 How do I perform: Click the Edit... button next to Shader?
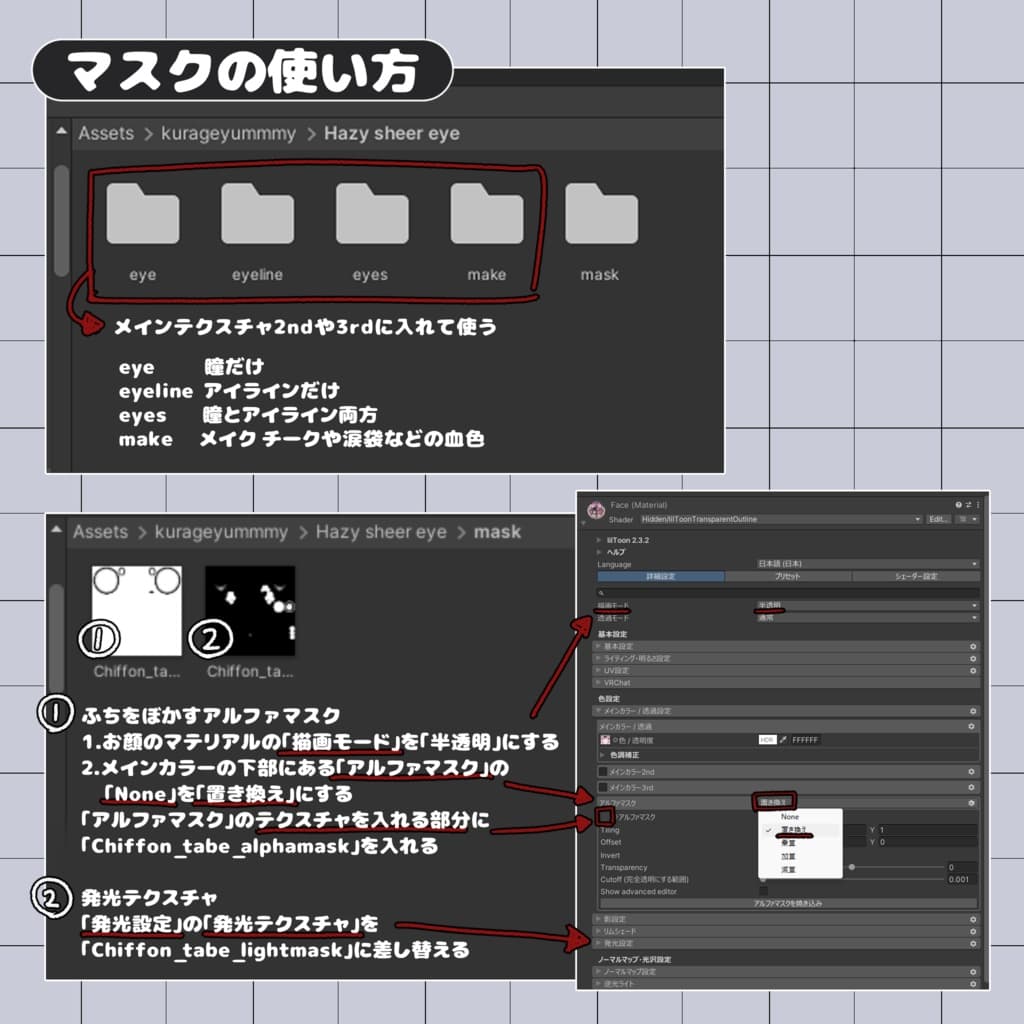pyautogui.click(x=939, y=519)
